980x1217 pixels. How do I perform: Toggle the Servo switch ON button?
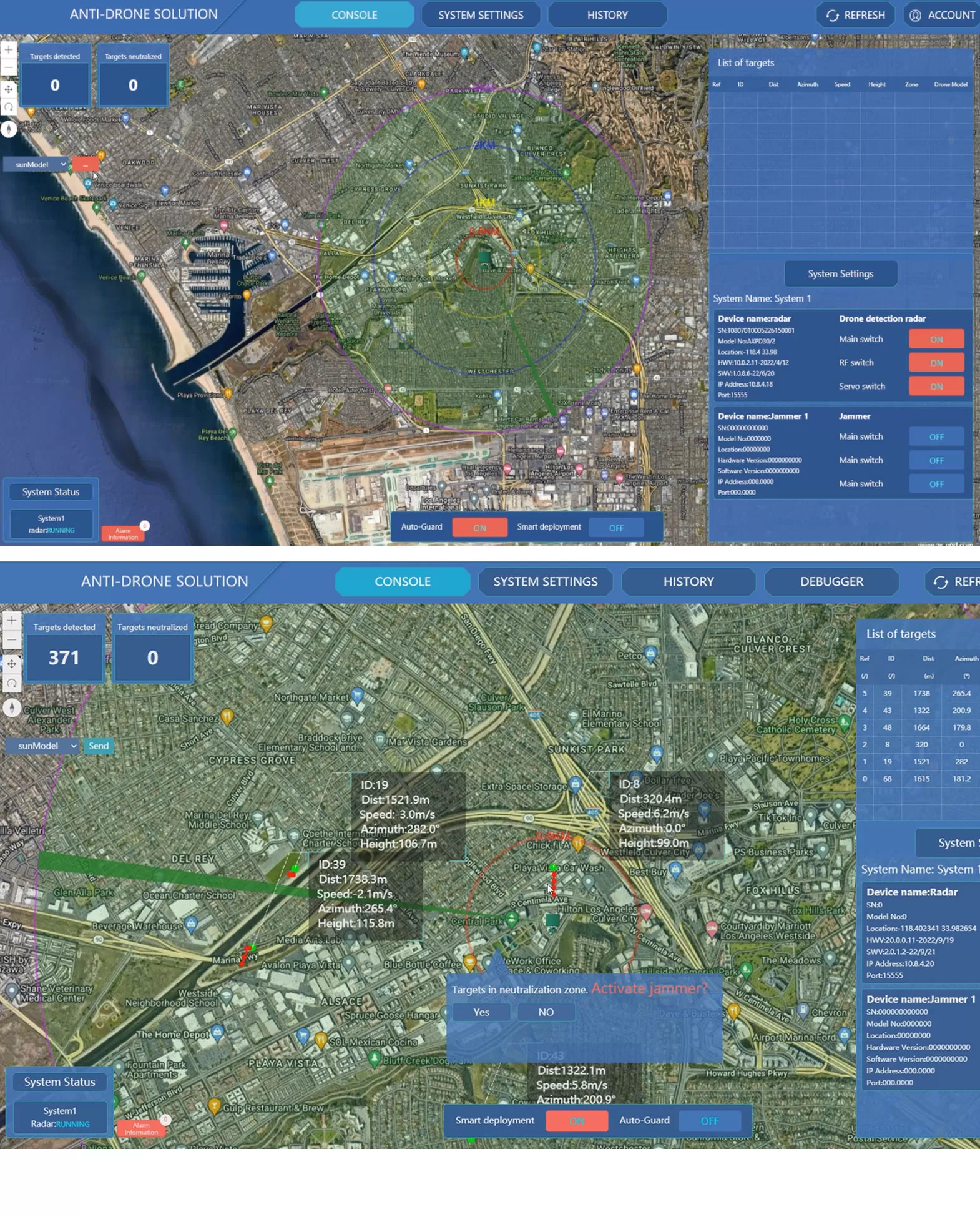[x=936, y=387]
